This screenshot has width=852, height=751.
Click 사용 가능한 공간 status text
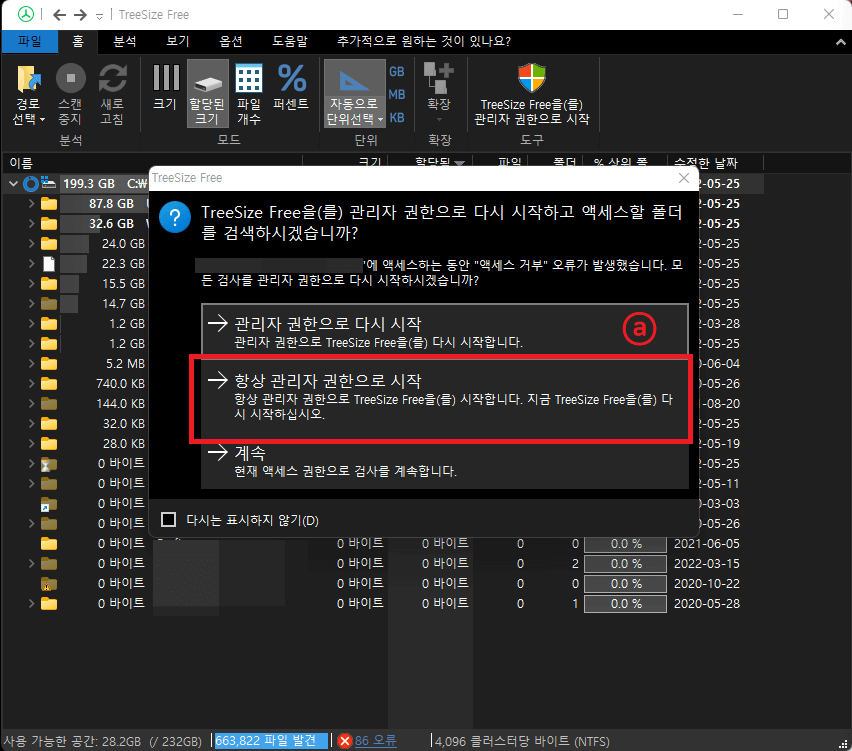102,741
